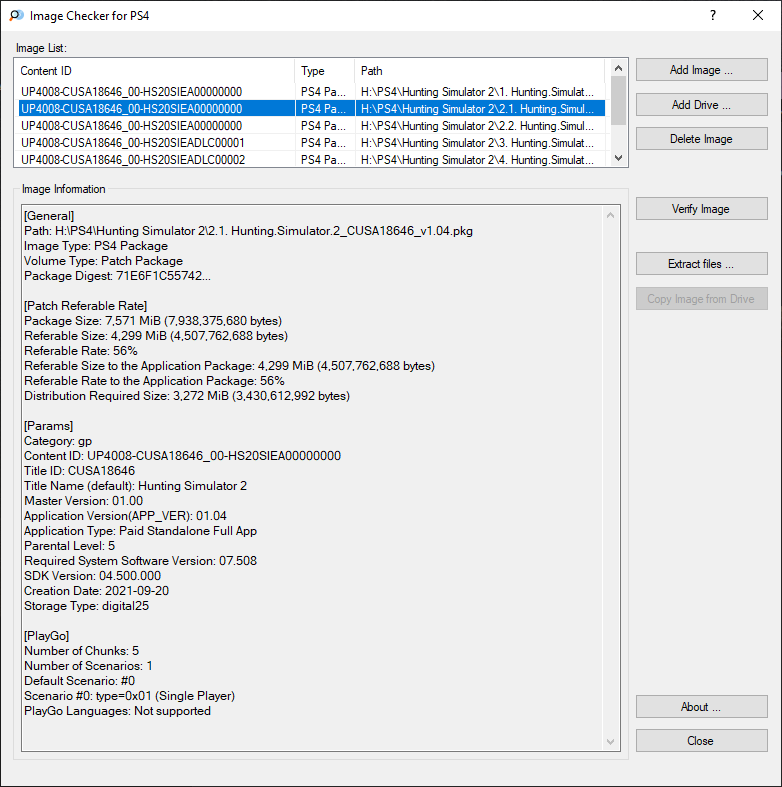The height and width of the screenshot is (787, 782).
Task: Click the line showing the .pkg file path
Action: (248, 231)
